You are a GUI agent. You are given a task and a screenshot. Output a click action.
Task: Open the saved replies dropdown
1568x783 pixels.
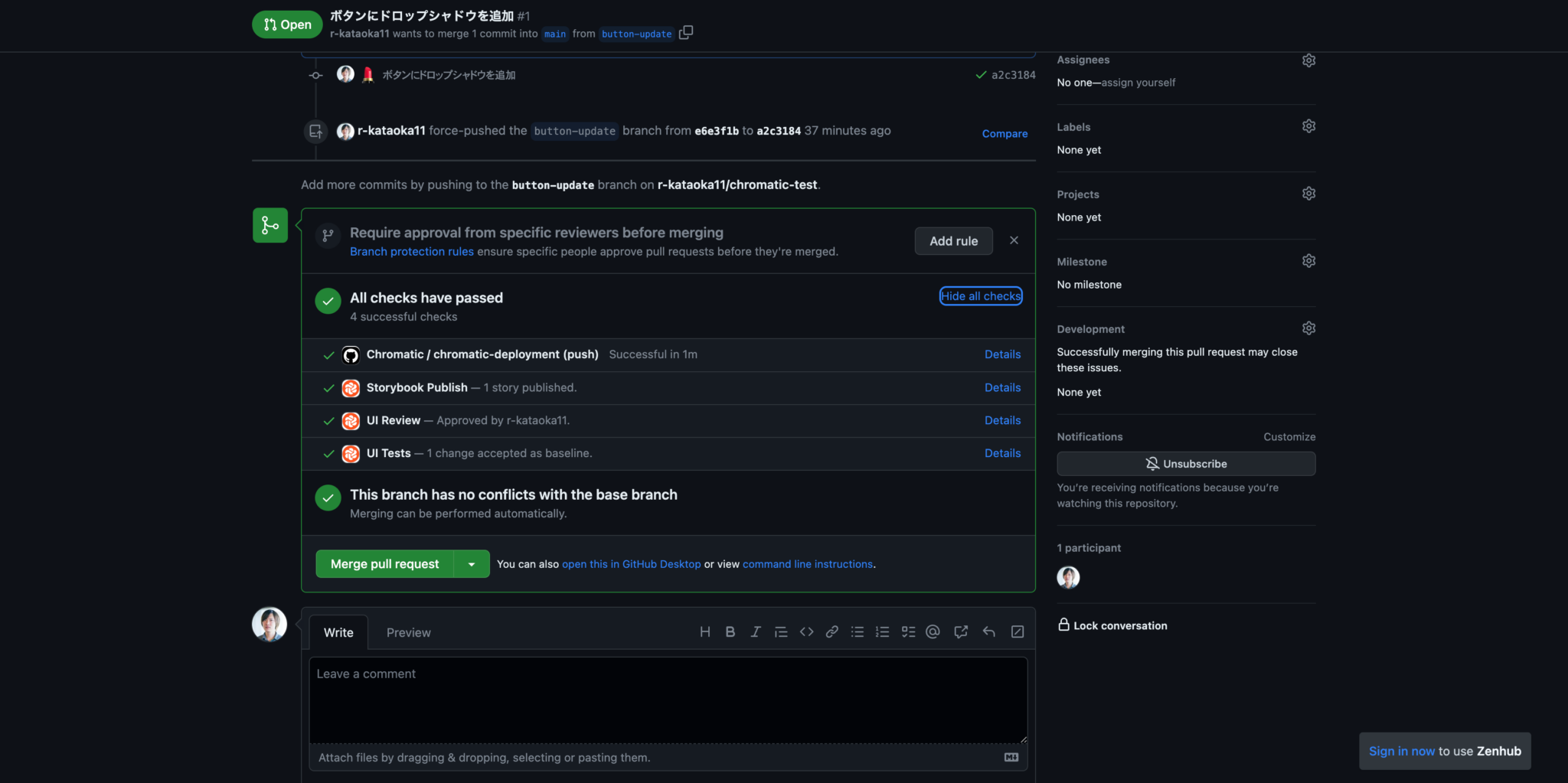point(988,631)
